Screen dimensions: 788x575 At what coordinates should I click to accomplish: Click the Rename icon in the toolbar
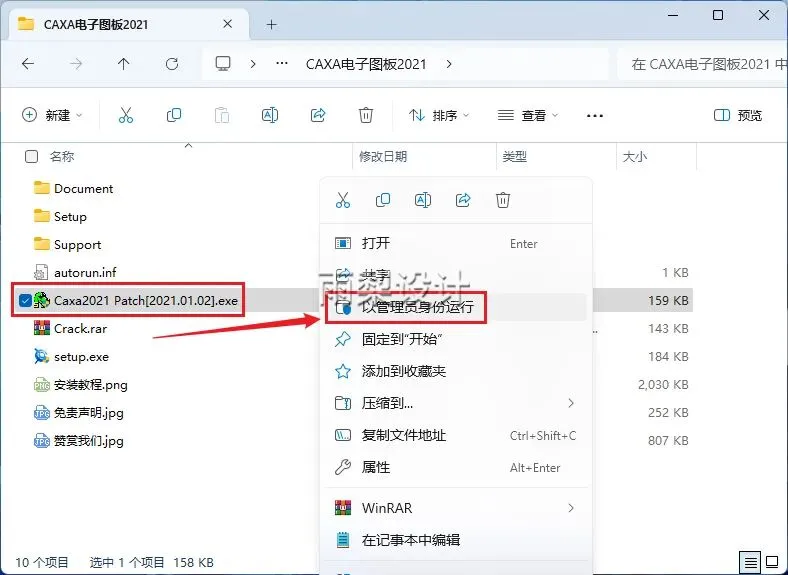(x=270, y=116)
